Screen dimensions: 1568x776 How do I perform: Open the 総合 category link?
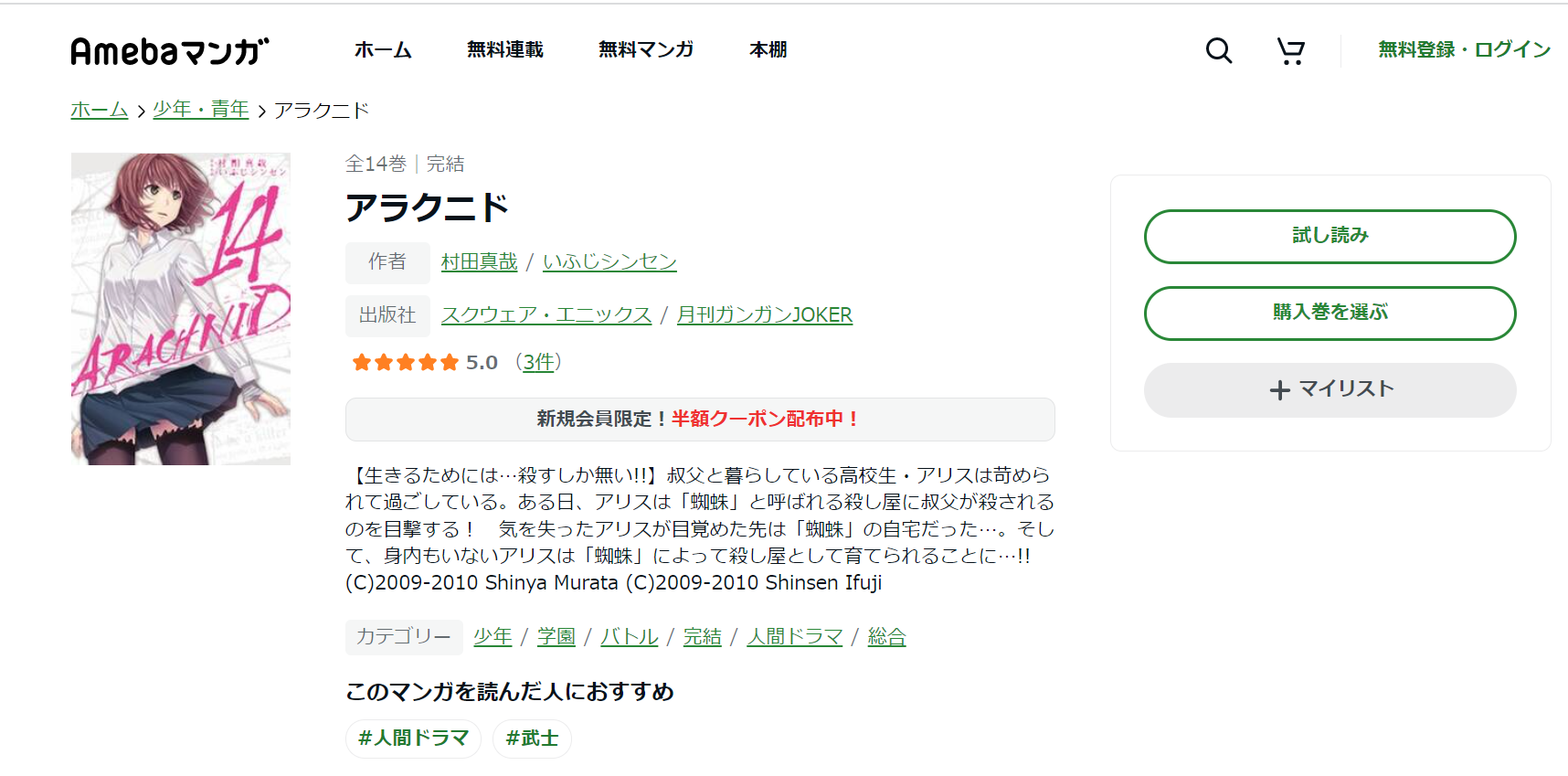(887, 636)
